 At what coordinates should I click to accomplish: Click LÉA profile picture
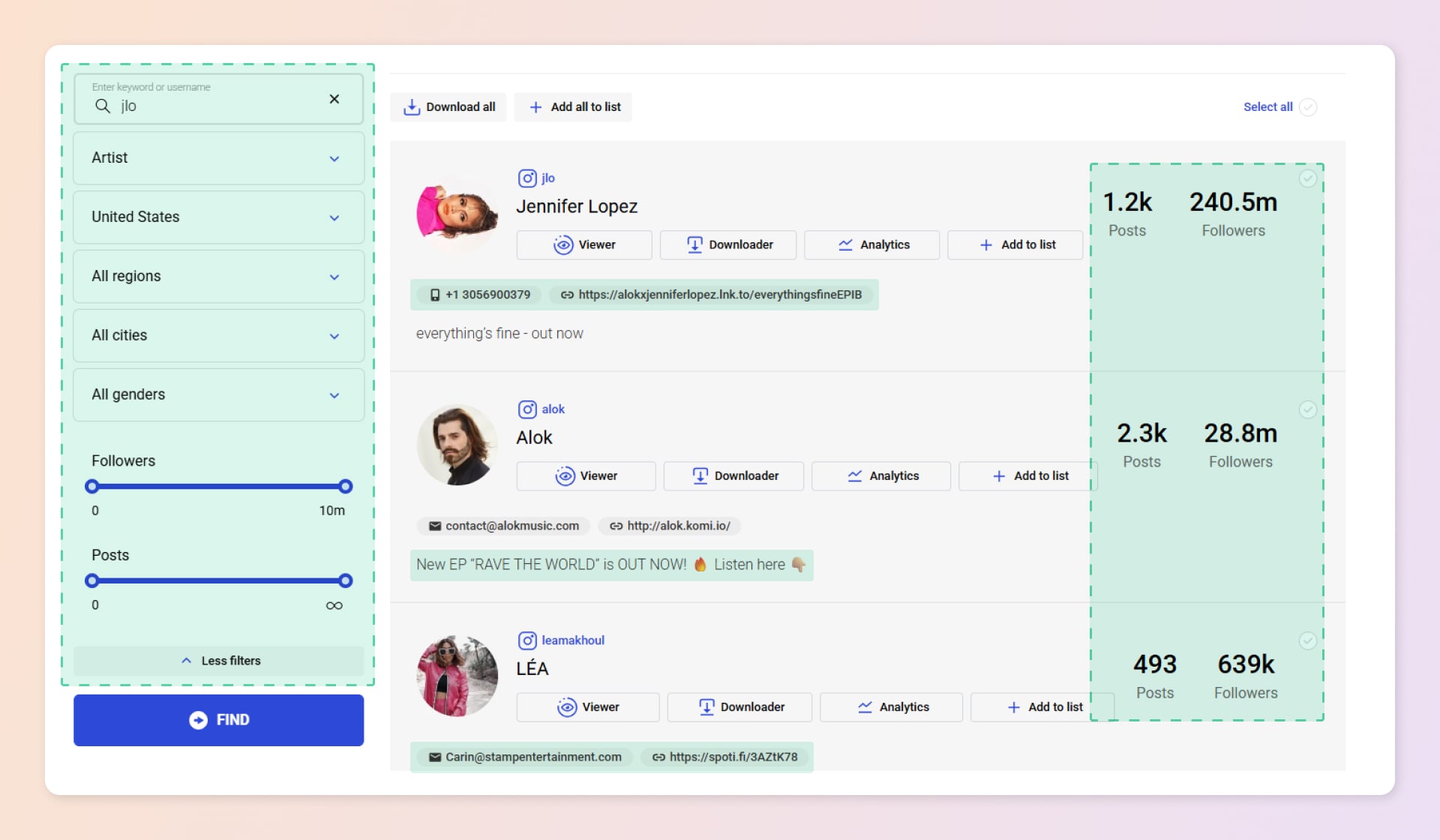point(457,676)
